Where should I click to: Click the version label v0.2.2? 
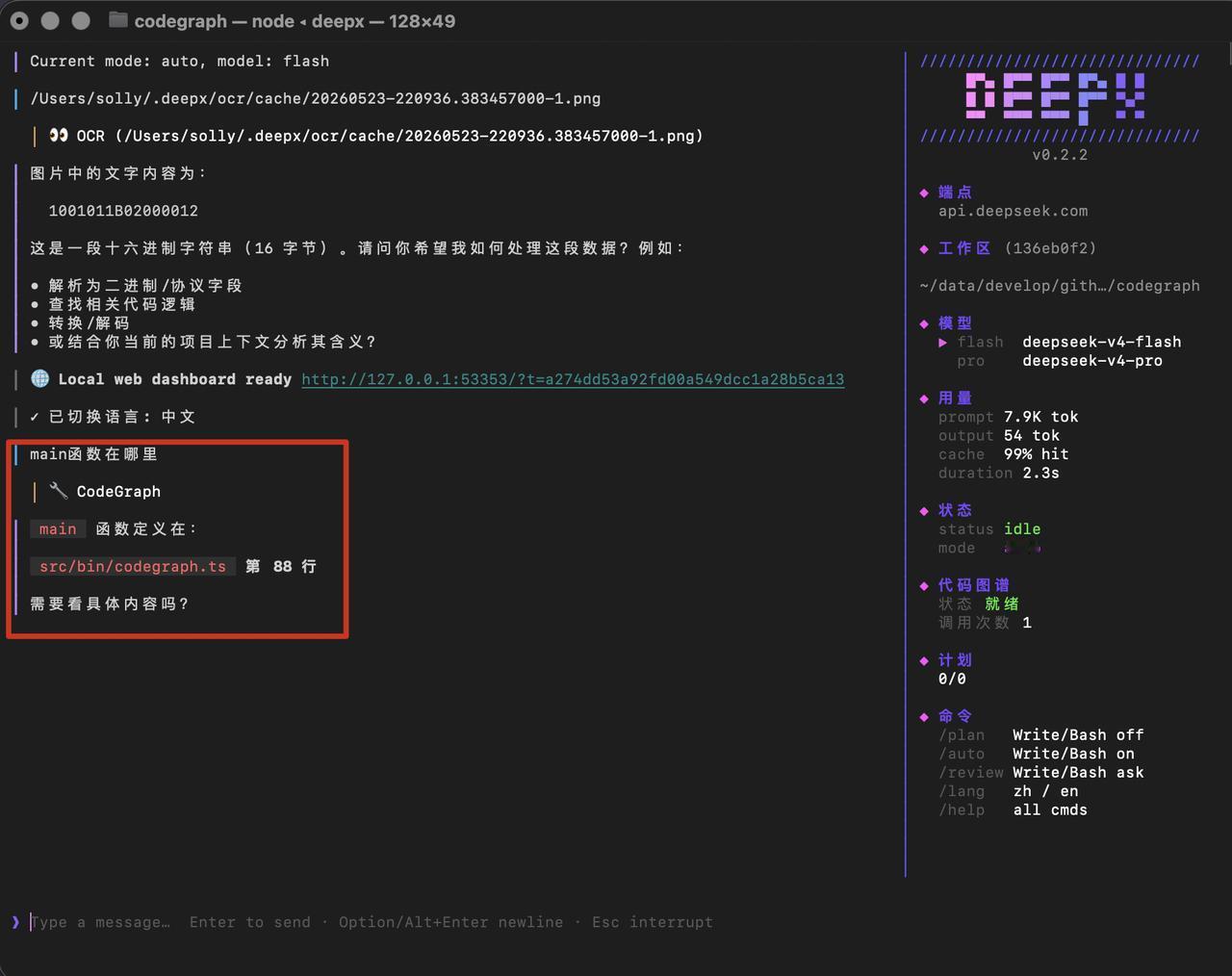pos(1060,155)
